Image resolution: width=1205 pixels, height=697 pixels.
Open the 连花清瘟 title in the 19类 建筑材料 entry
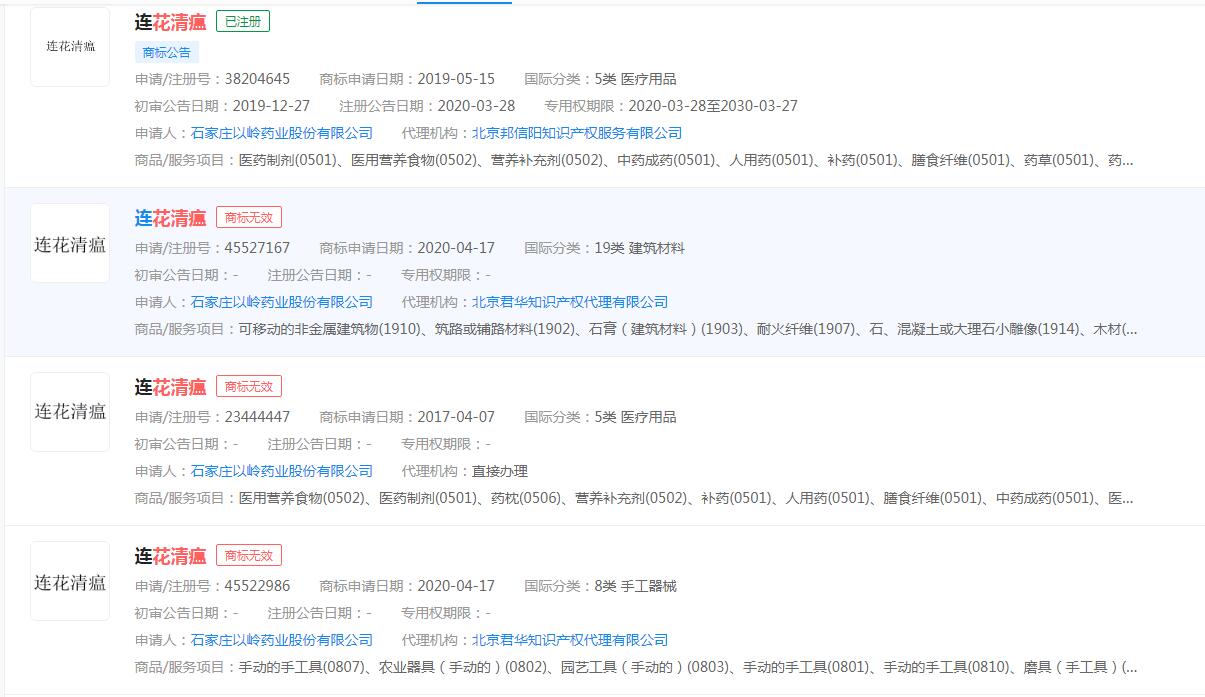[171, 218]
